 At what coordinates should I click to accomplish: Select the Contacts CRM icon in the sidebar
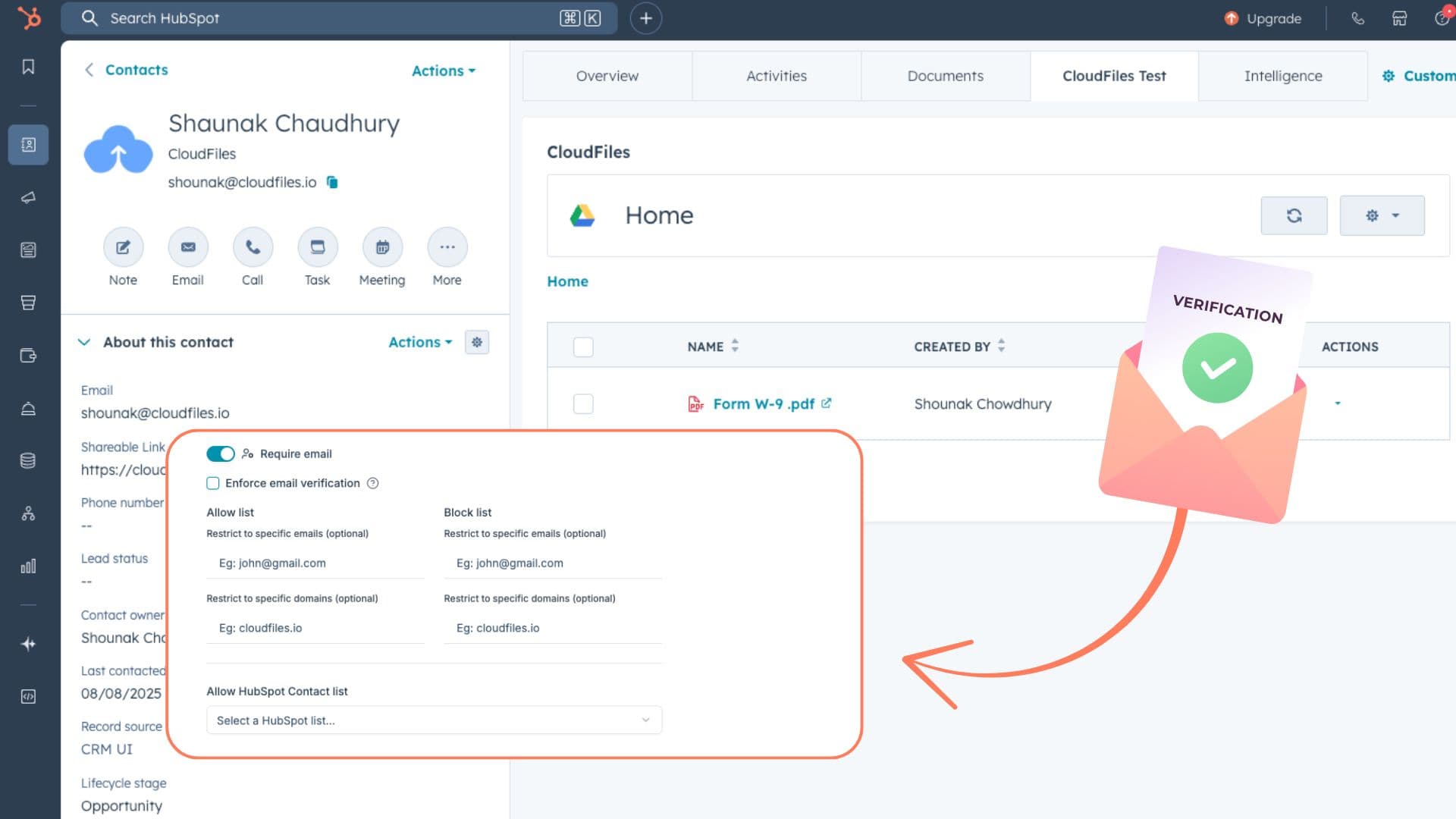click(28, 144)
